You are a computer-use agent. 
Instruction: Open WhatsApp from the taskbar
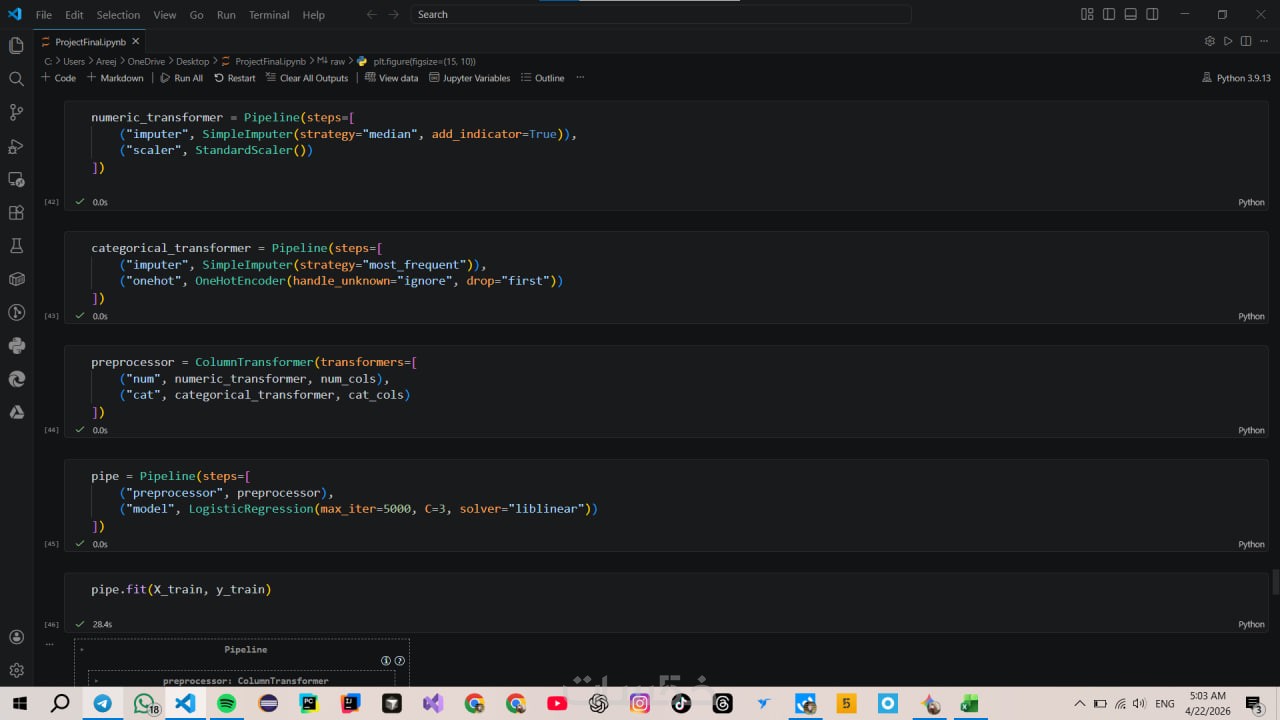pyautogui.click(x=145, y=704)
